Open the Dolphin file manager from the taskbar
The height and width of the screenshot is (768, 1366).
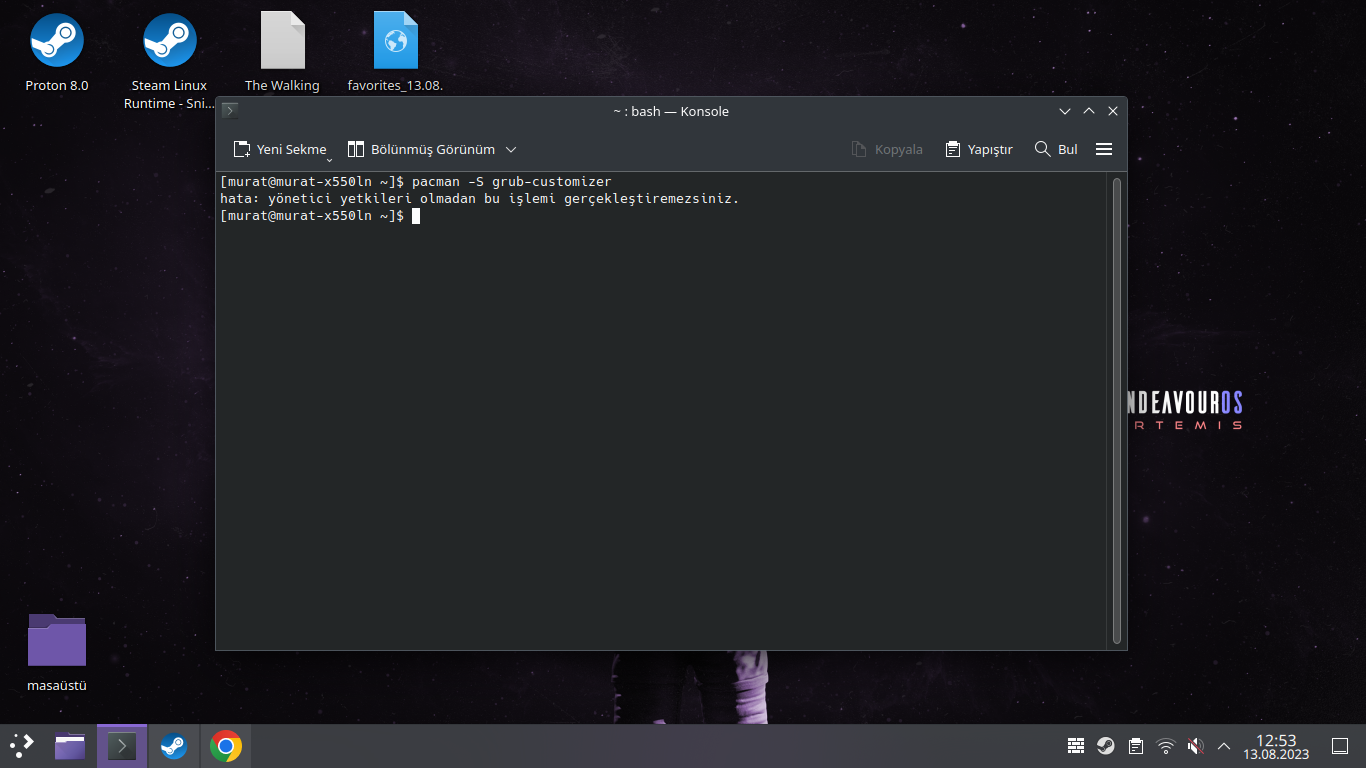tap(69, 745)
